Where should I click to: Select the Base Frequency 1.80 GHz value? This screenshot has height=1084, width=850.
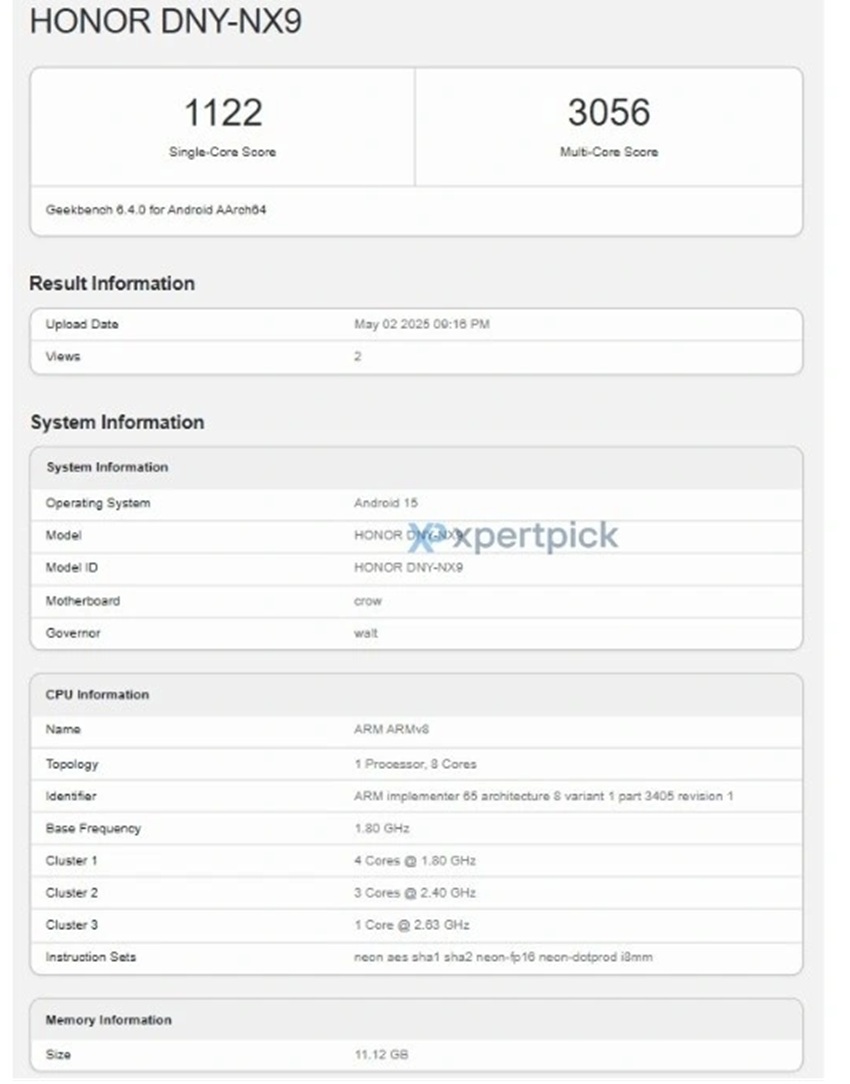[x=381, y=829]
